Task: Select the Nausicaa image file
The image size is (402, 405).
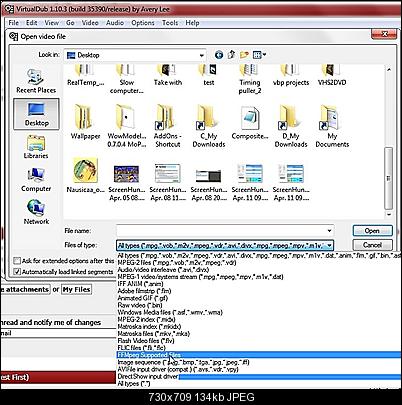Action: [86, 175]
